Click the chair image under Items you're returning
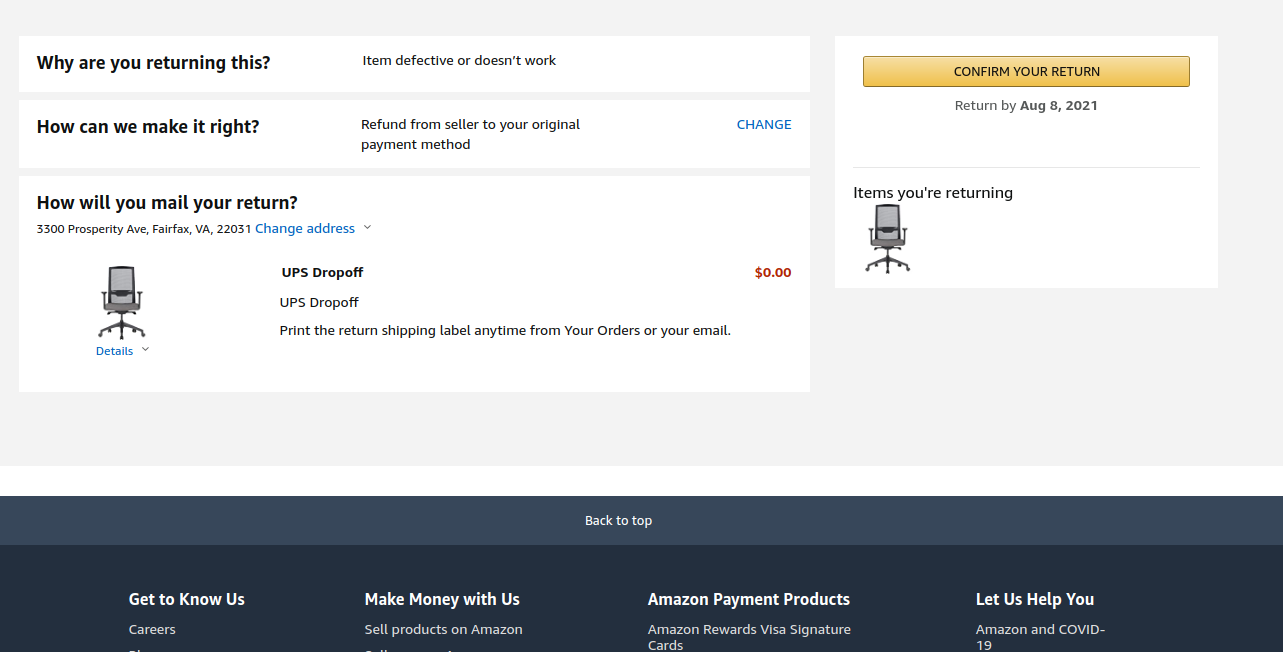The width and height of the screenshot is (1283, 652). click(x=887, y=238)
